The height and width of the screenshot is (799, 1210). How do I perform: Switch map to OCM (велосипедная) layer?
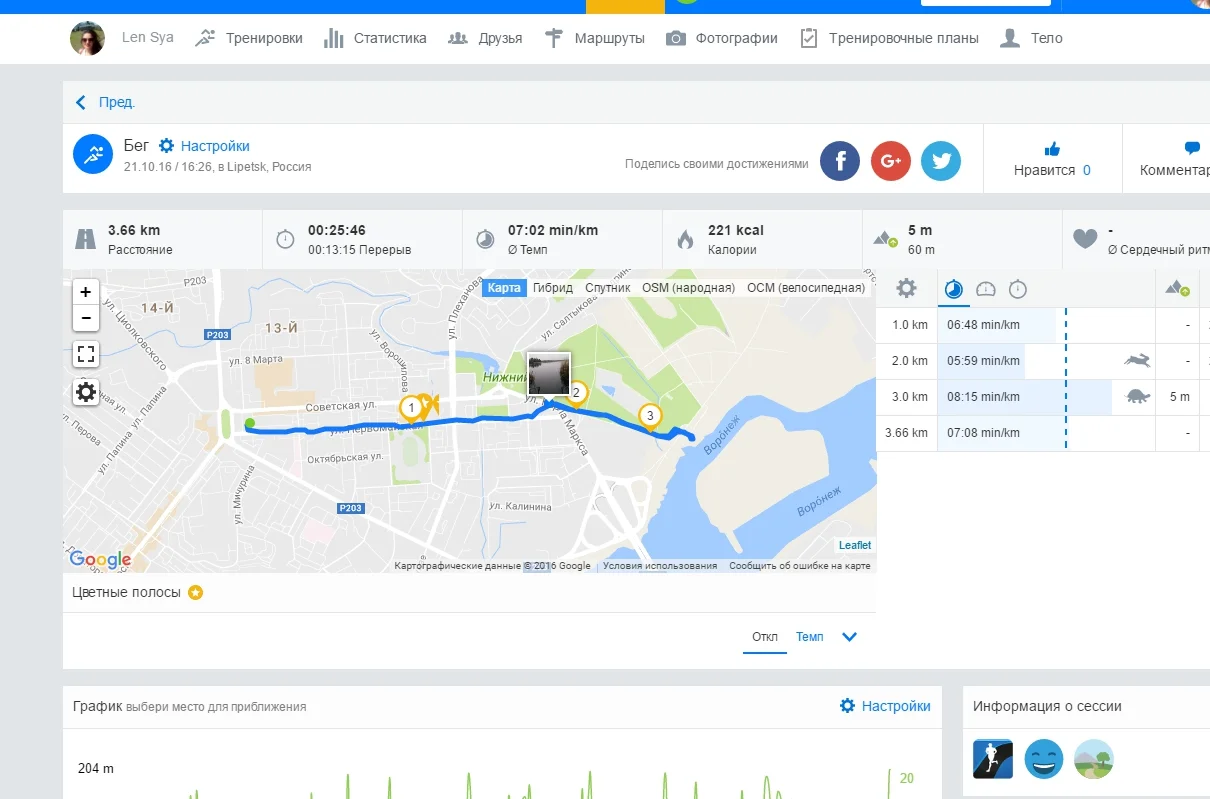[805, 288]
